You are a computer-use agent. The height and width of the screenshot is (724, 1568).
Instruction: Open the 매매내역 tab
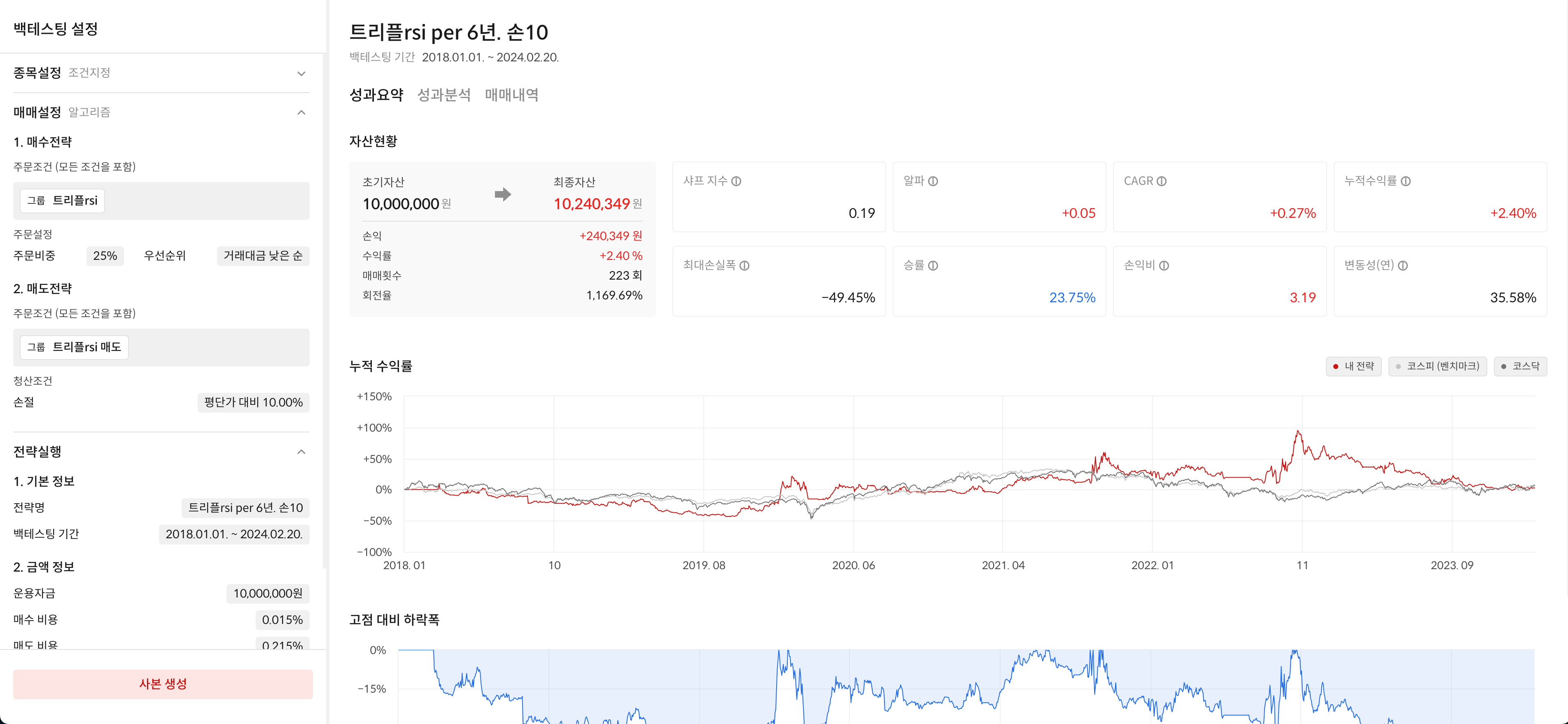pyautogui.click(x=511, y=95)
